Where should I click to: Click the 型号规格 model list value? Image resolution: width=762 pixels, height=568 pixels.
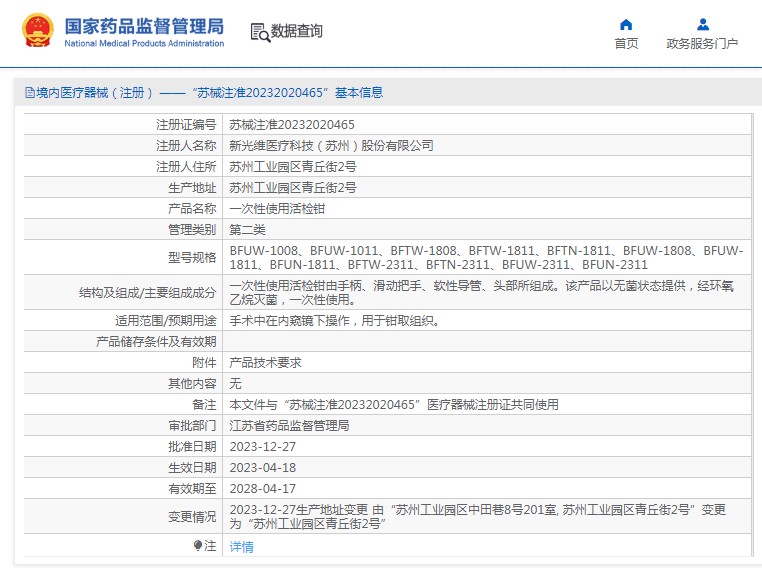[486, 258]
